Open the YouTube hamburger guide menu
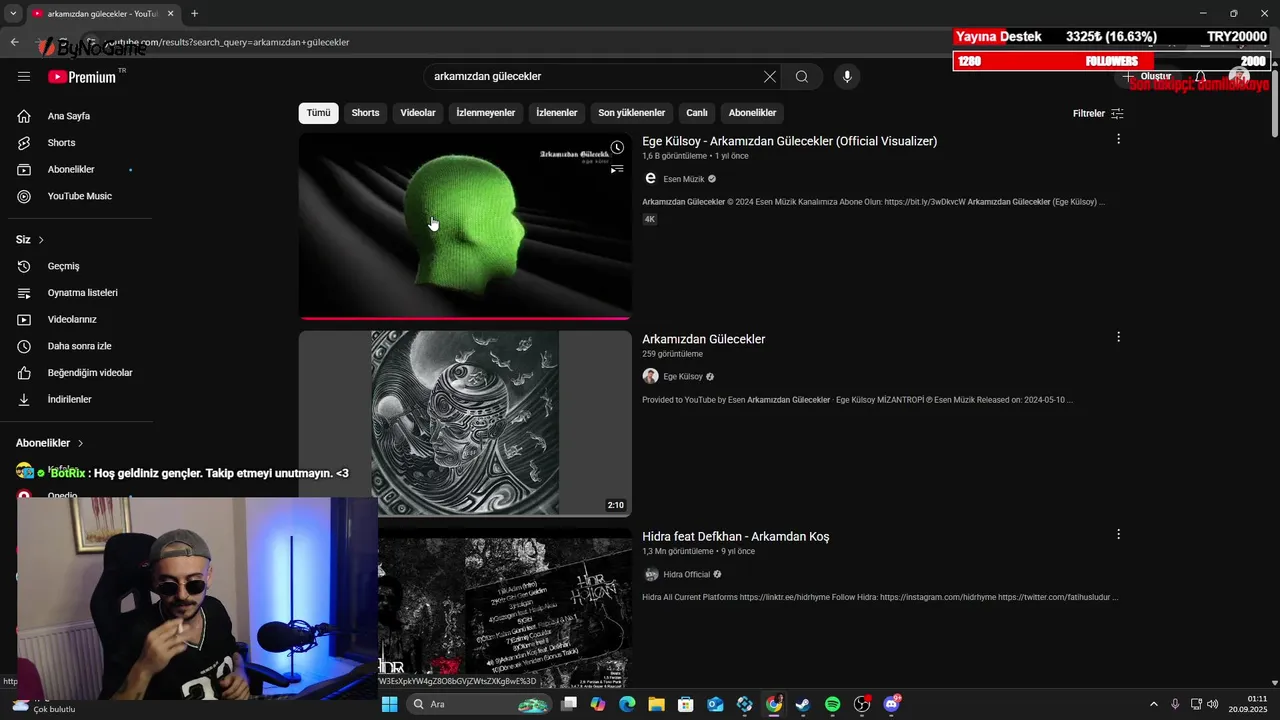1280x720 pixels. [x=24, y=77]
